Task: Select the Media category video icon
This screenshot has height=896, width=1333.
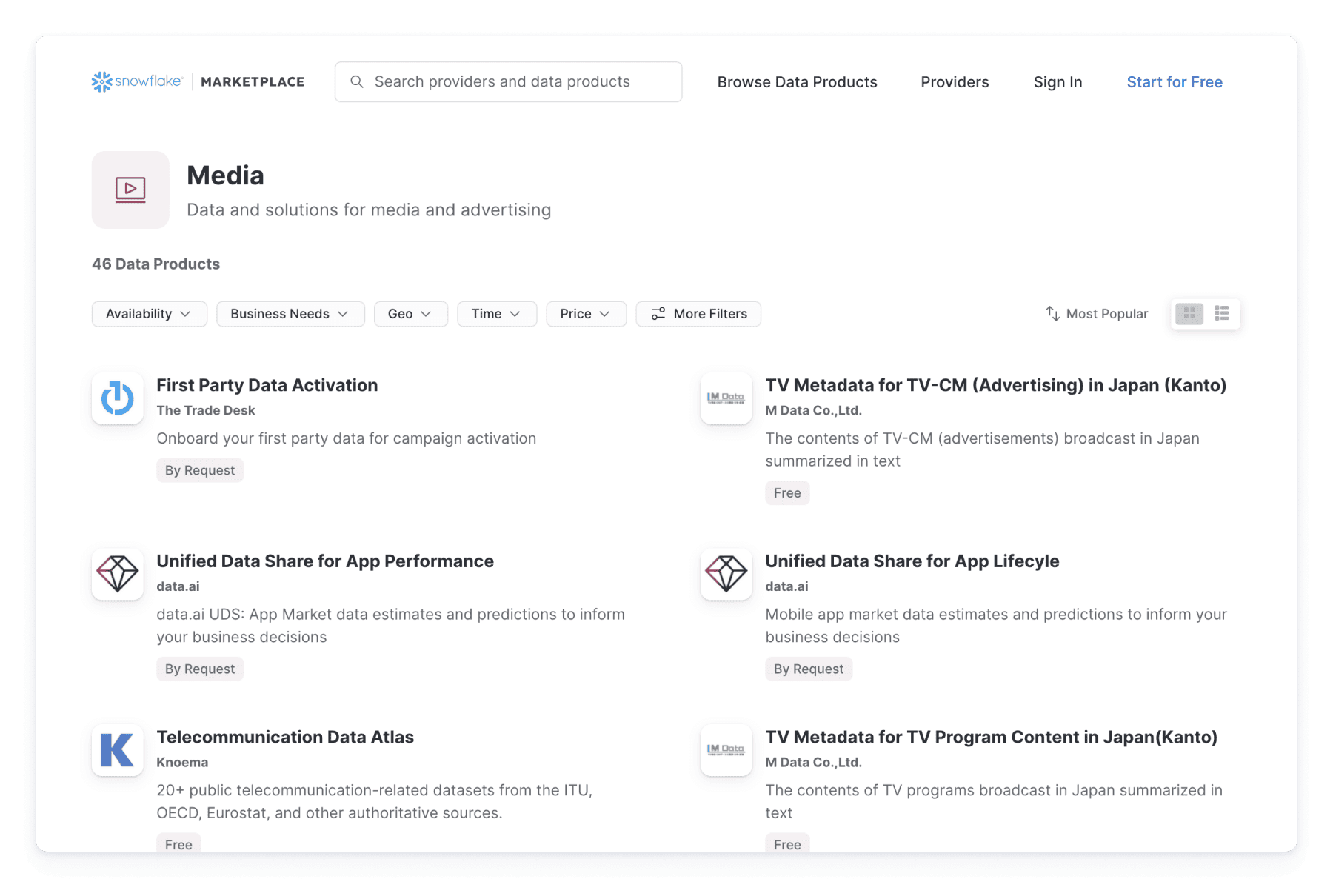Action: click(x=130, y=190)
